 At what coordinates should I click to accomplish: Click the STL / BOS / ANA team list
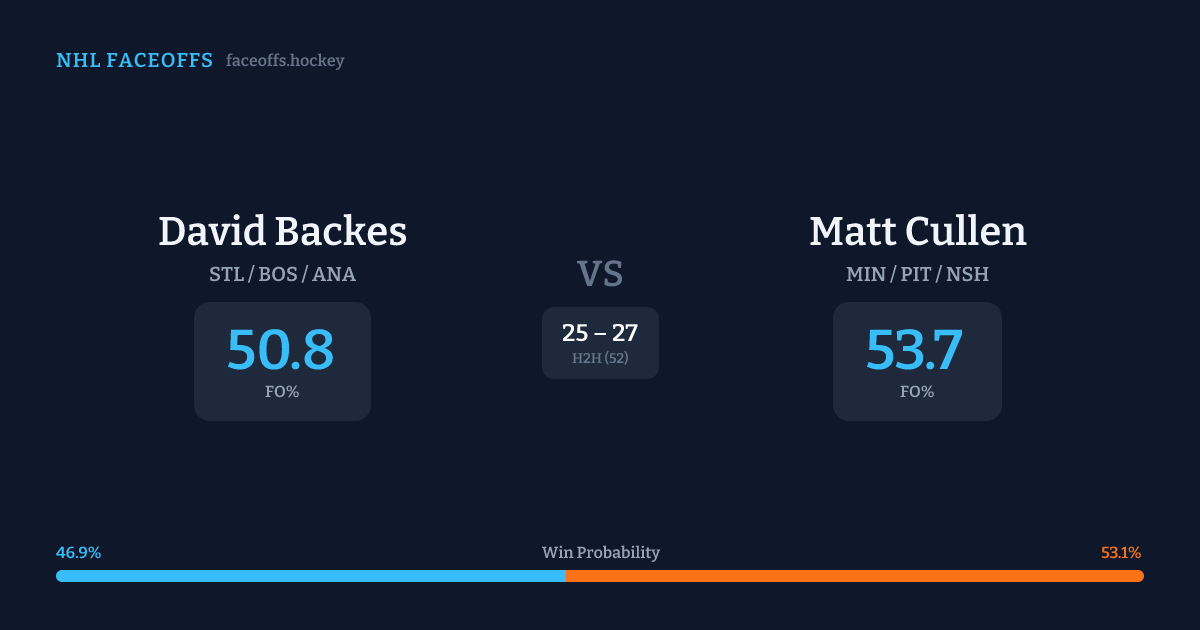point(282,274)
